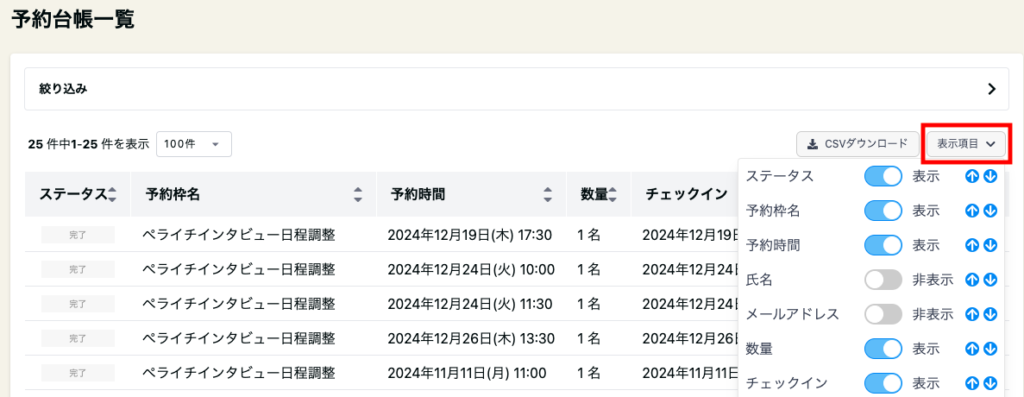Move ステータス item down with arrow icon
Viewport: 1024px width, 397px height.
(x=990, y=176)
